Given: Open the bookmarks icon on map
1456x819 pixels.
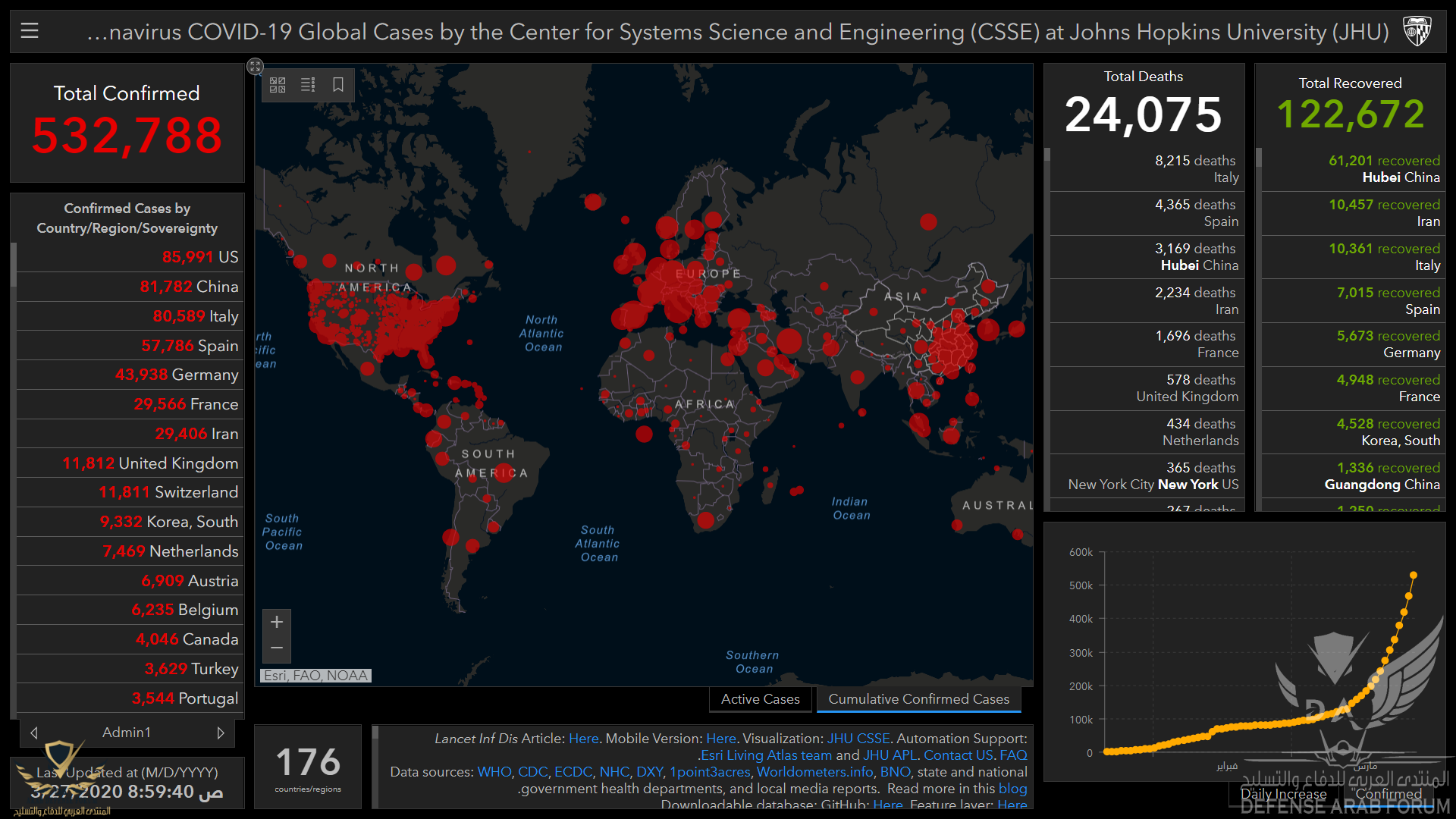Looking at the screenshot, I should pos(338,85).
